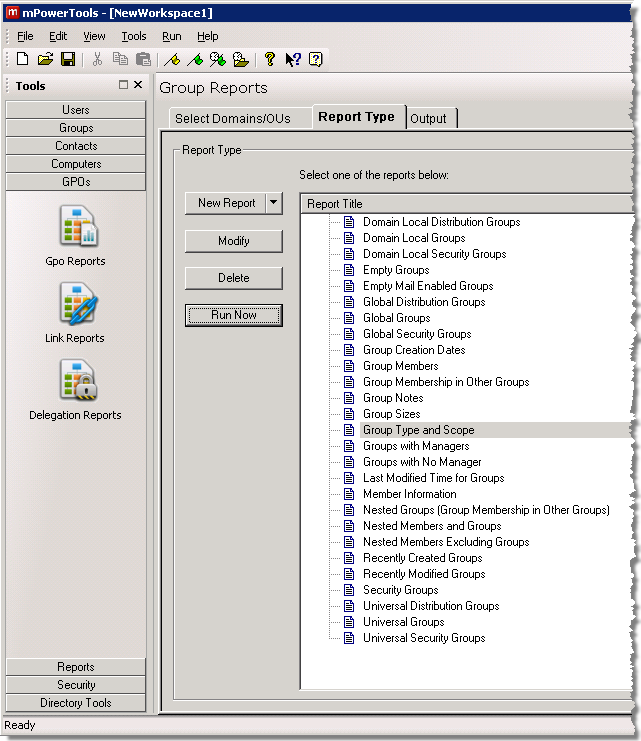
Task: Click the green flag run icon
Action: [x=195, y=60]
